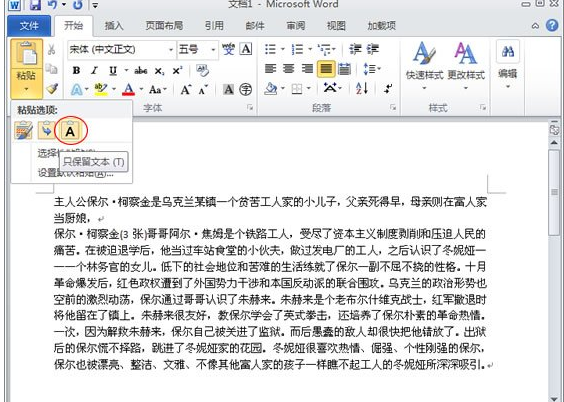Click the Redo icon in quick access toolbar
This screenshot has width=564, height=402.
point(78,4)
